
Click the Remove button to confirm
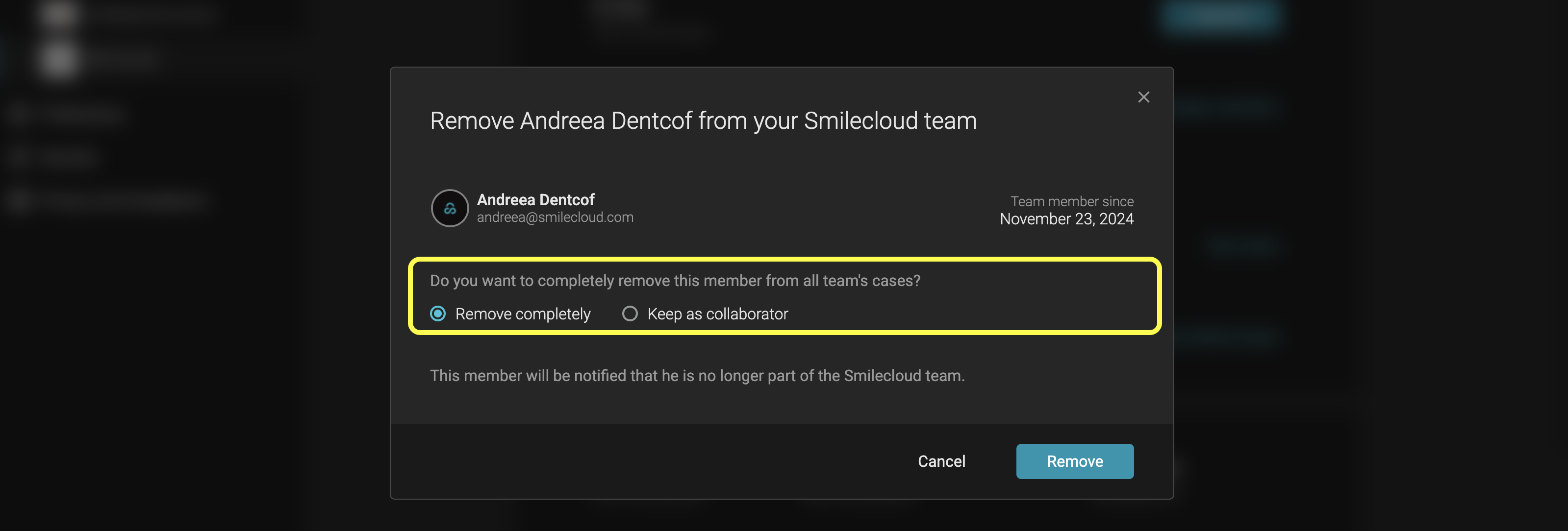[1074, 461]
